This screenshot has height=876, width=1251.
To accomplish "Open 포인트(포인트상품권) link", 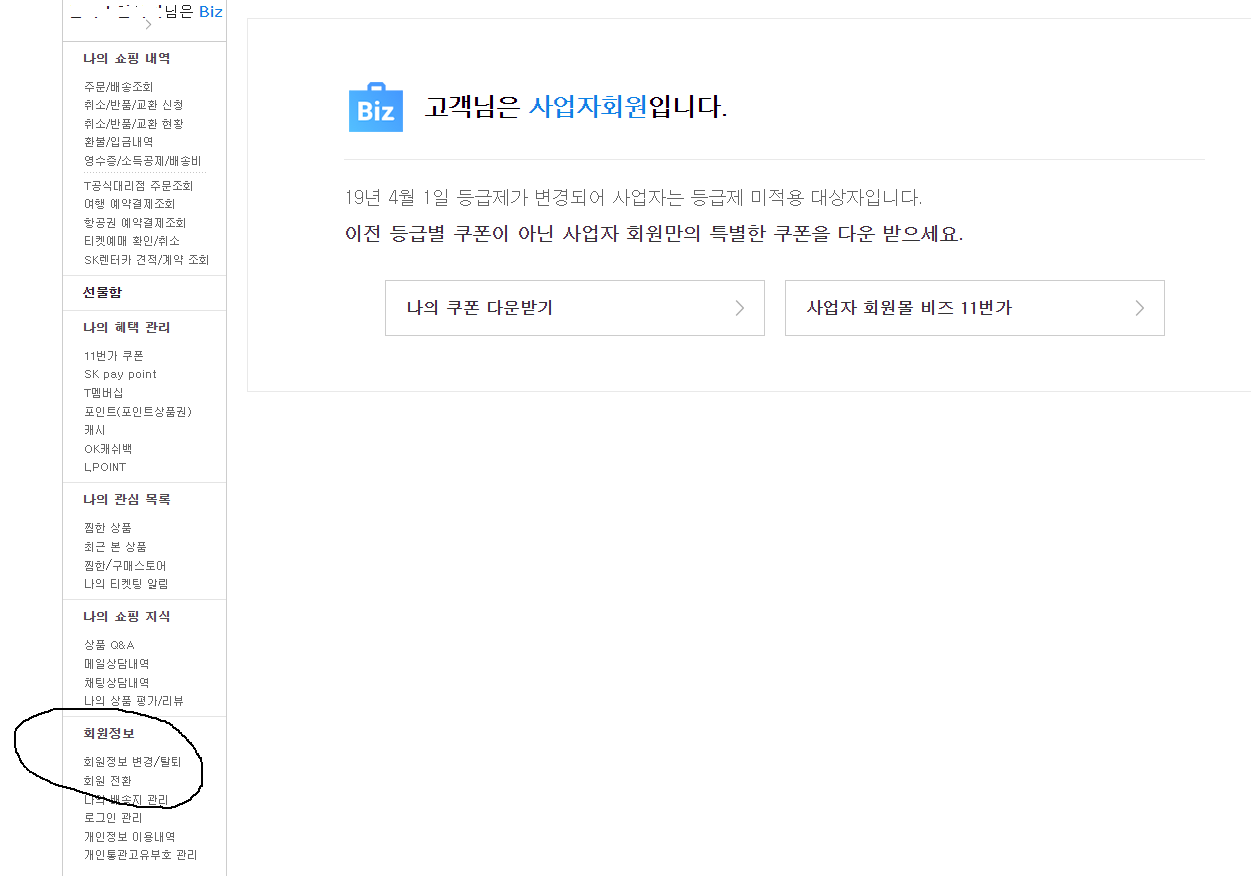I will (x=138, y=412).
